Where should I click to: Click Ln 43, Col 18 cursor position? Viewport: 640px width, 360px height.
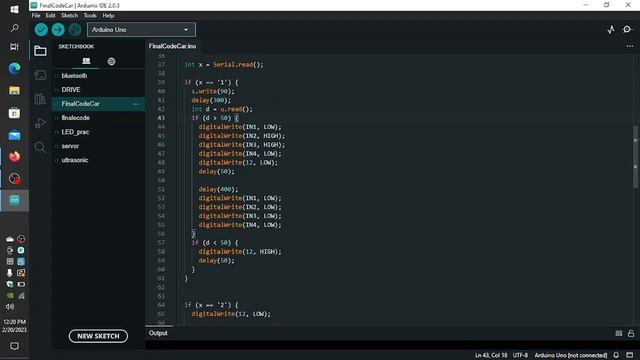coord(491,355)
